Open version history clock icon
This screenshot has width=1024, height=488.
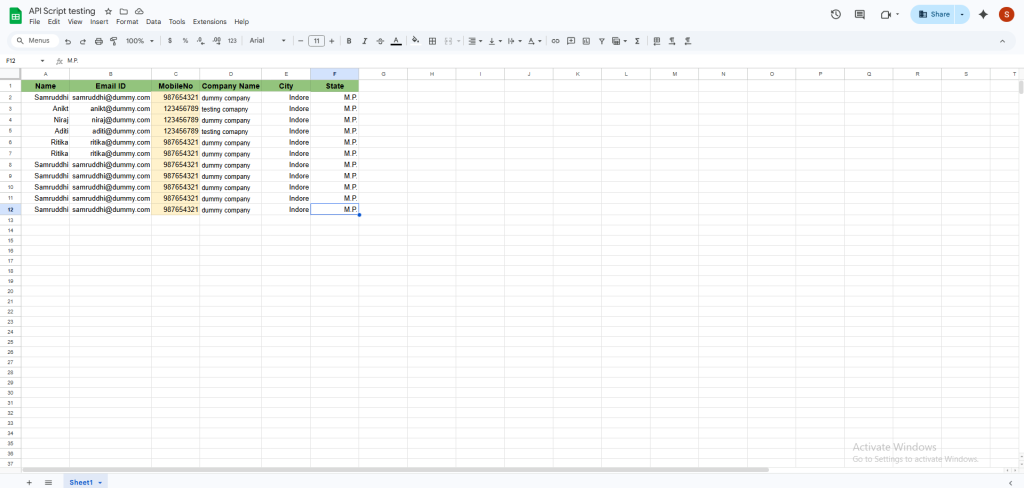(836, 14)
